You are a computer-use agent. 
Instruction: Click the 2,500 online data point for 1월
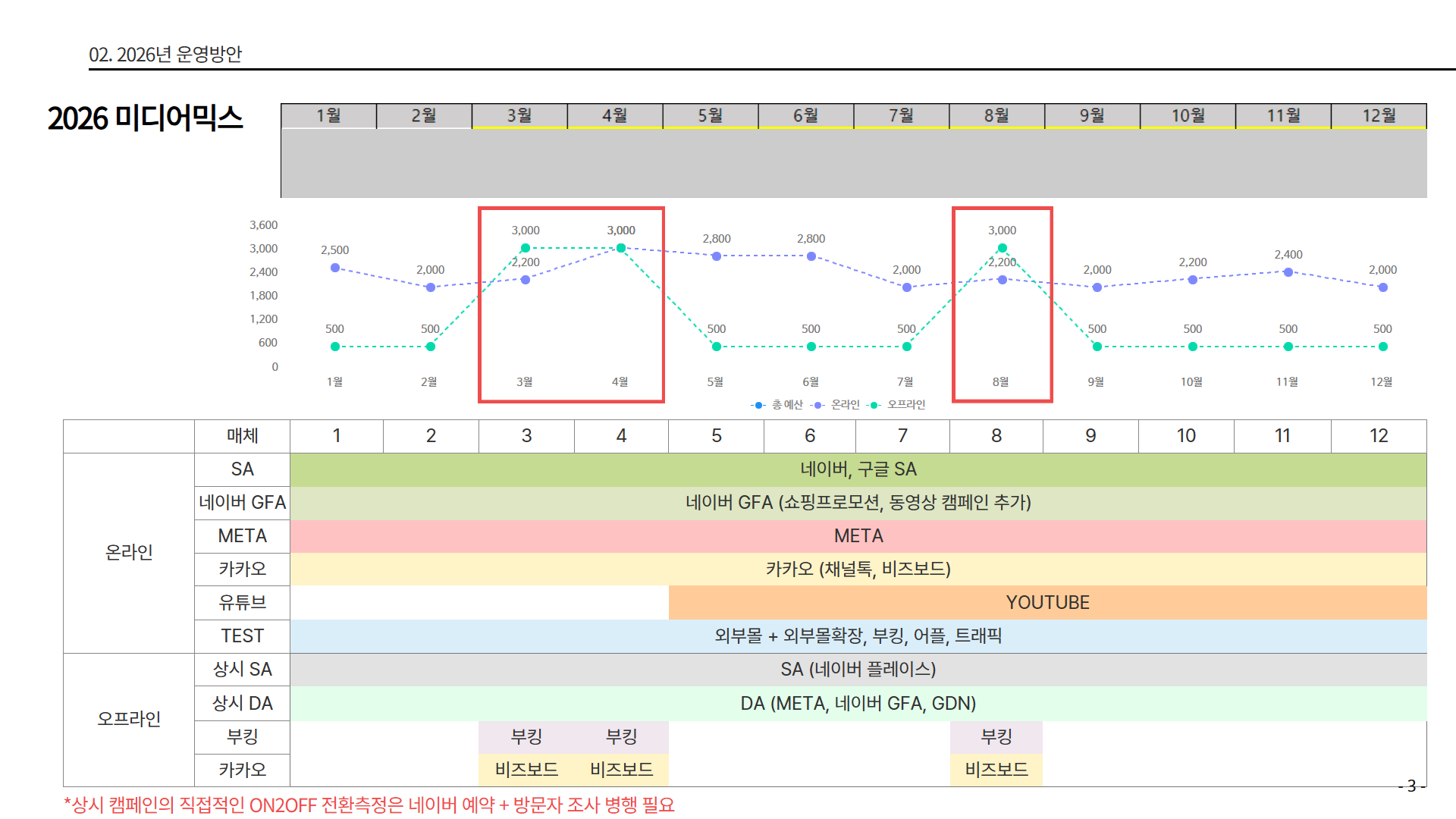click(x=335, y=268)
